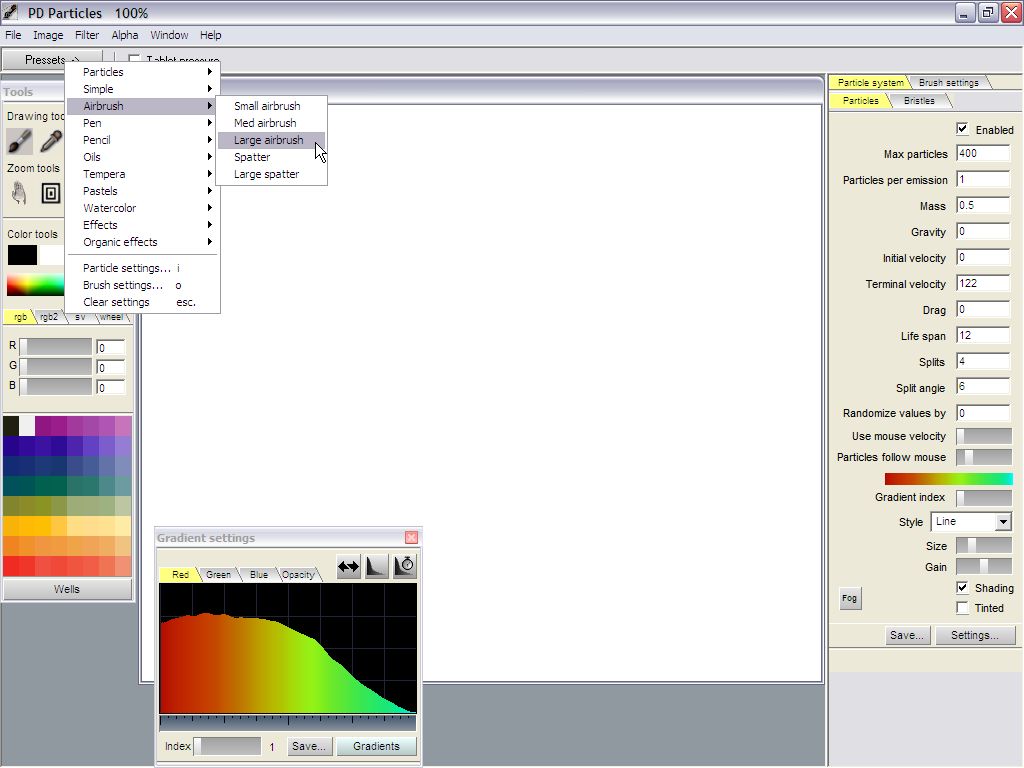Enable the Tinted checkbox
1024x768 pixels.
point(963,608)
